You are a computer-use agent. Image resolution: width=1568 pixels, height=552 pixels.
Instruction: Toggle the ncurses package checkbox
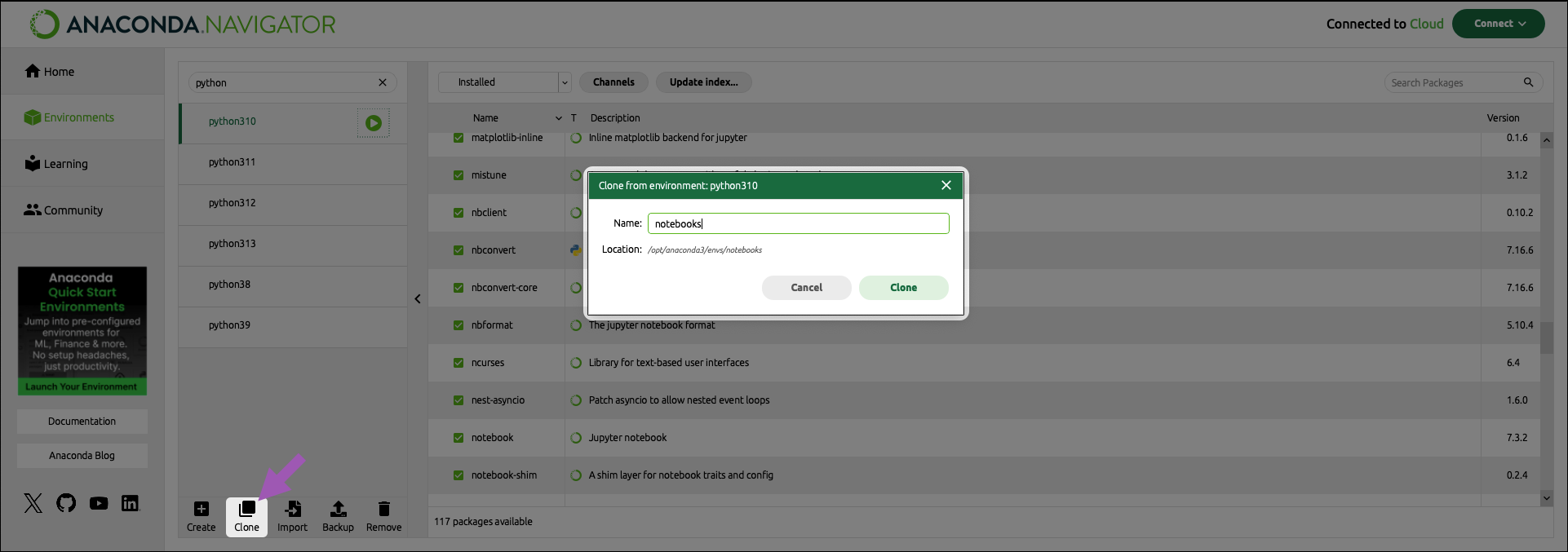(x=458, y=363)
